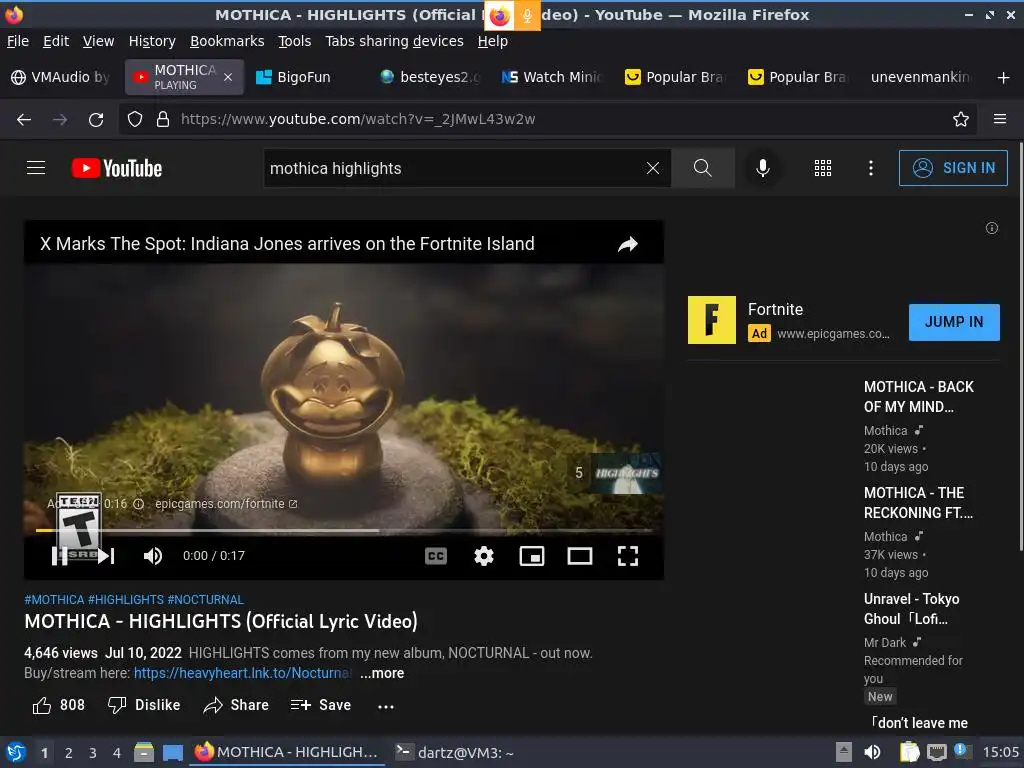This screenshot has height=768, width=1024.
Task: Clear the search box with the X
Action: pos(652,168)
